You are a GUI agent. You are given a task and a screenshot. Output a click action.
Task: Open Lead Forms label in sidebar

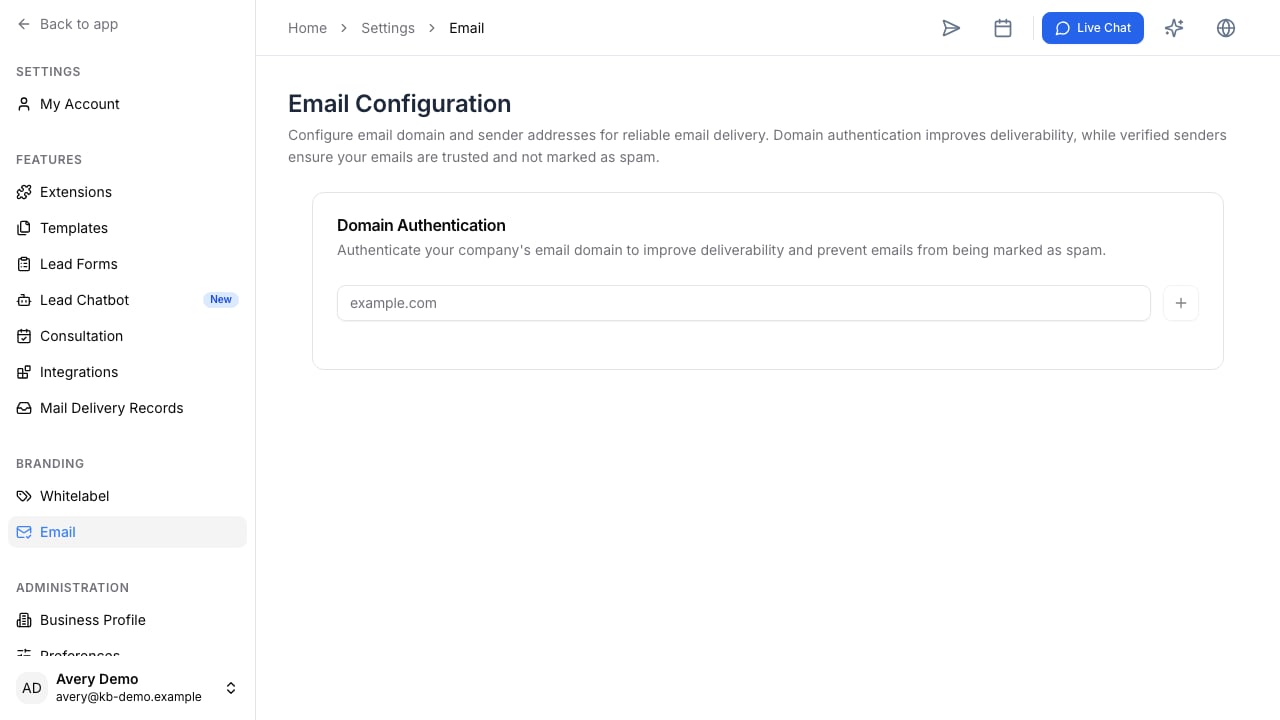[x=79, y=264]
